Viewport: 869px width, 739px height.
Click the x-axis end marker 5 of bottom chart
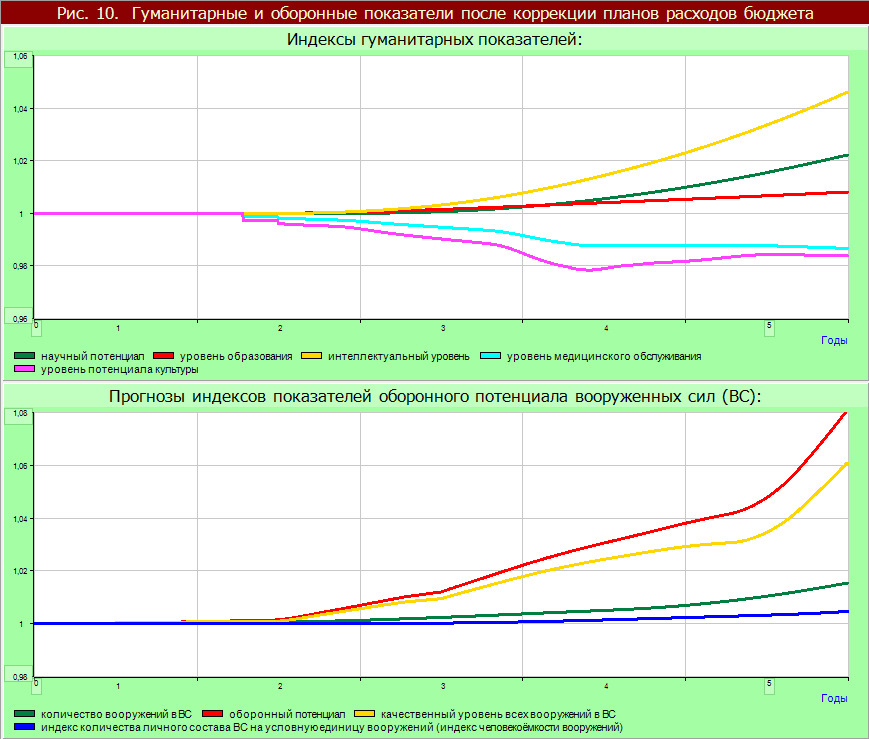[x=769, y=686]
